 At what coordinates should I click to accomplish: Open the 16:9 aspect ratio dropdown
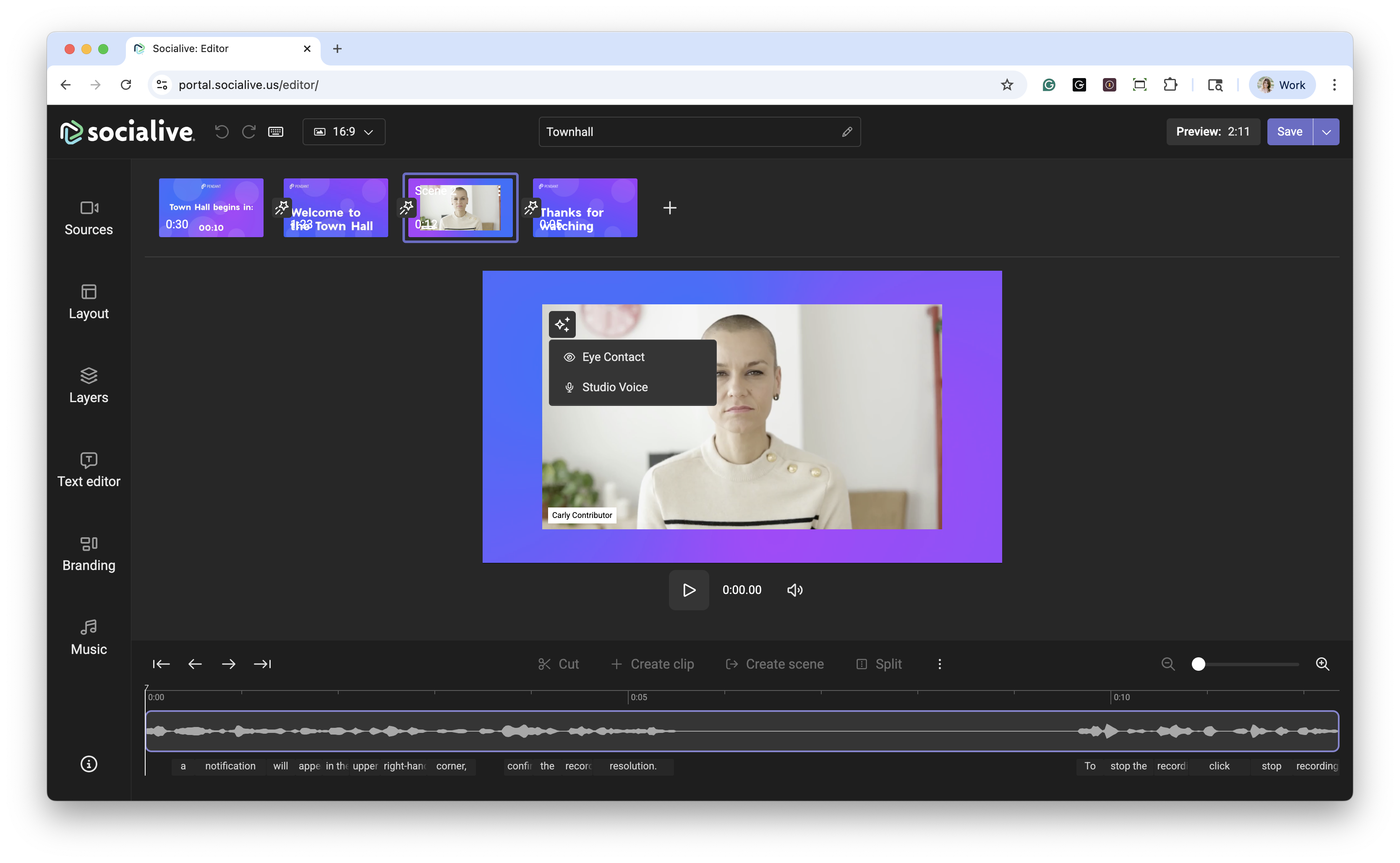click(343, 132)
